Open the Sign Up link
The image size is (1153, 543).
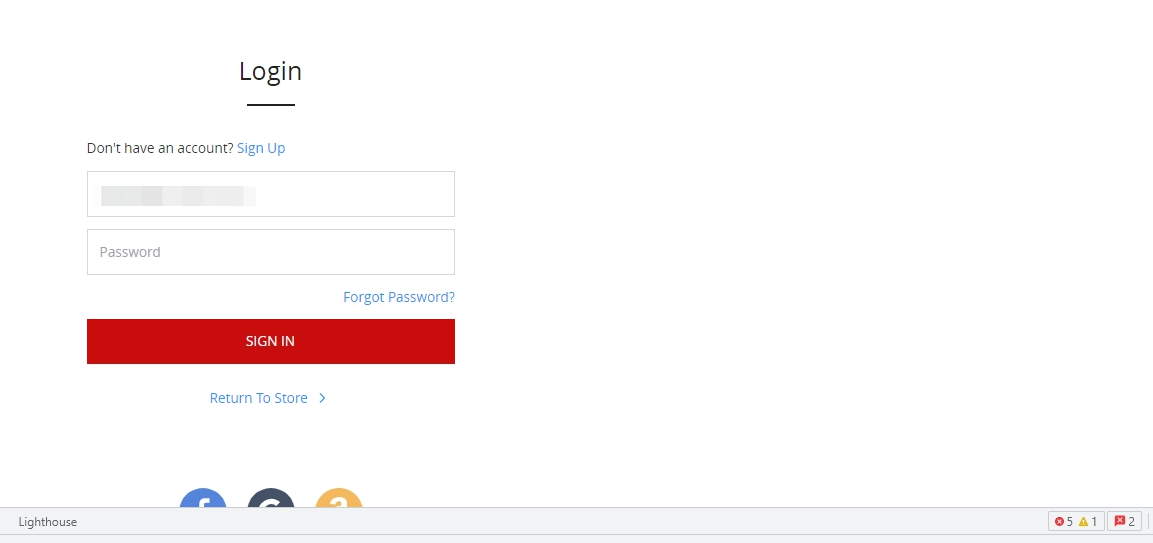click(261, 148)
